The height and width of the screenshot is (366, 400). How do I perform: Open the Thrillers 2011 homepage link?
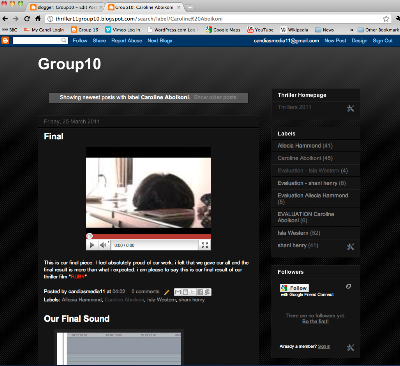coord(295,107)
